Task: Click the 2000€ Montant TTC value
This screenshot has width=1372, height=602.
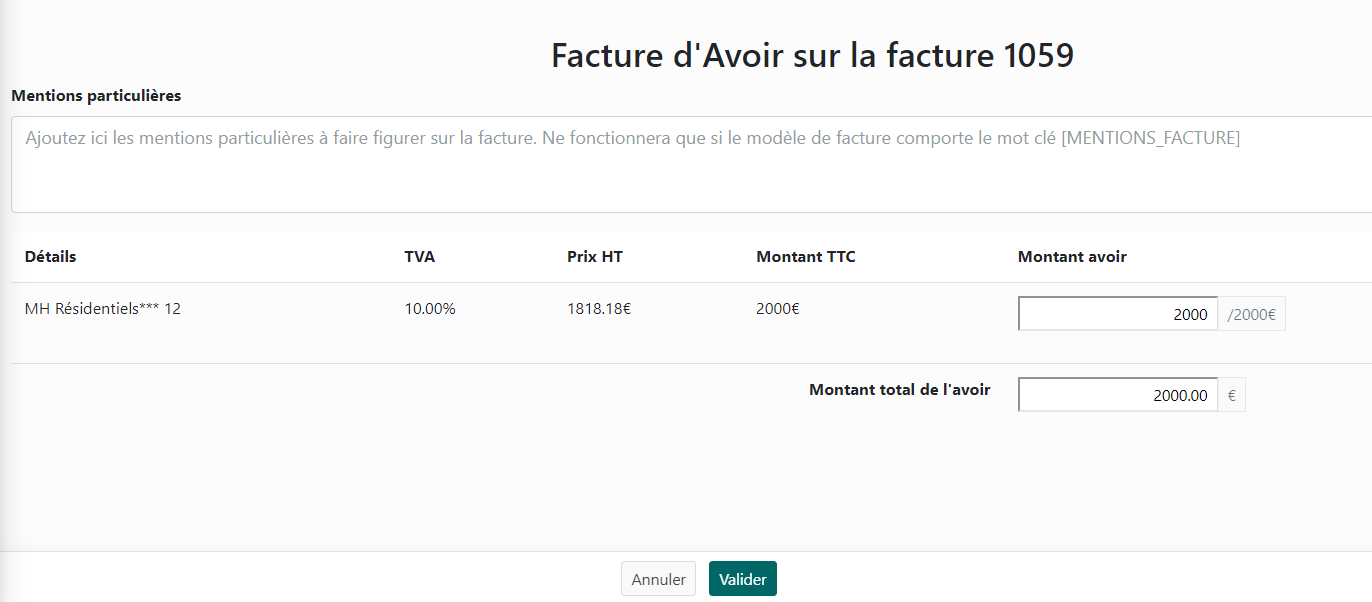Action: click(x=777, y=309)
